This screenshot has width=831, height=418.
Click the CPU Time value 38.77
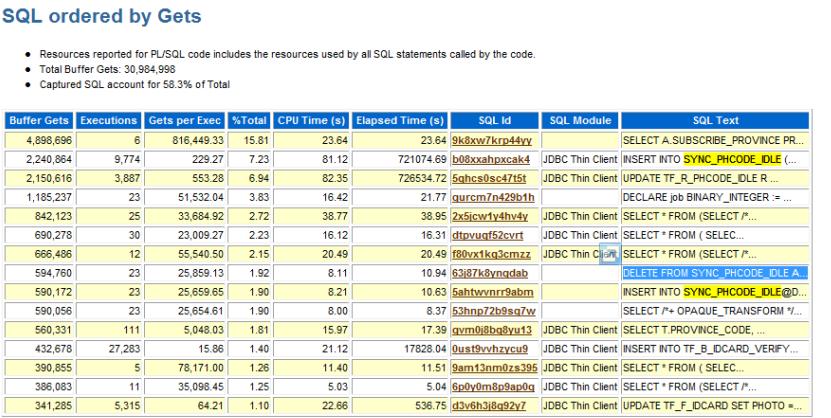tap(335, 216)
